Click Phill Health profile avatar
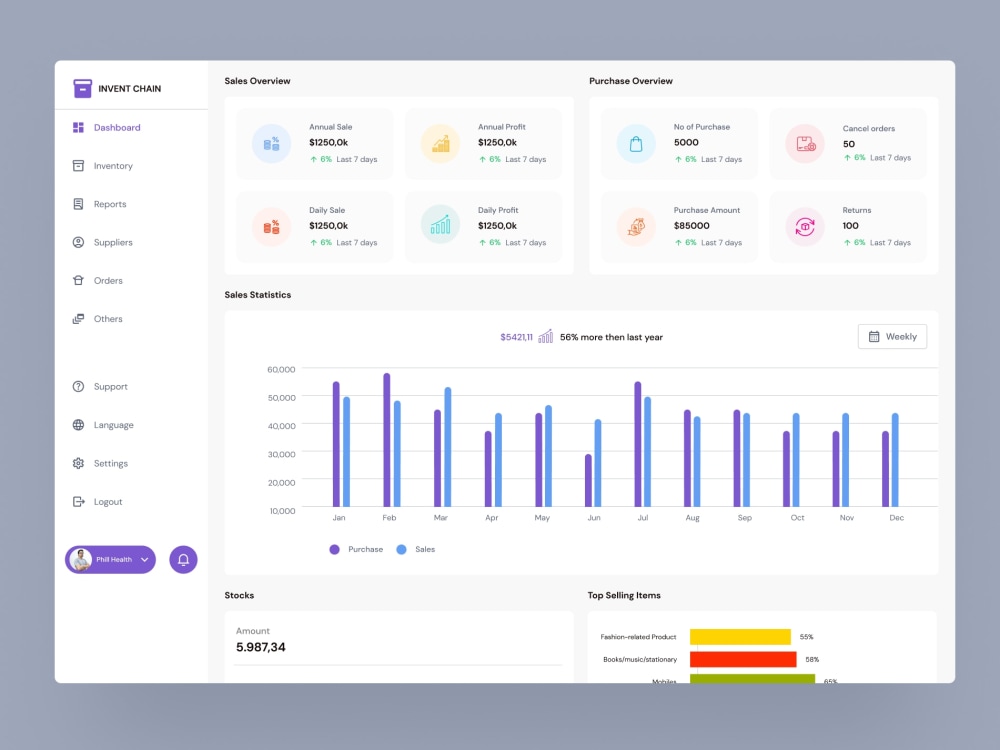Image resolution: width=1000 pixels, height=750 pixels. click(81, 559)
